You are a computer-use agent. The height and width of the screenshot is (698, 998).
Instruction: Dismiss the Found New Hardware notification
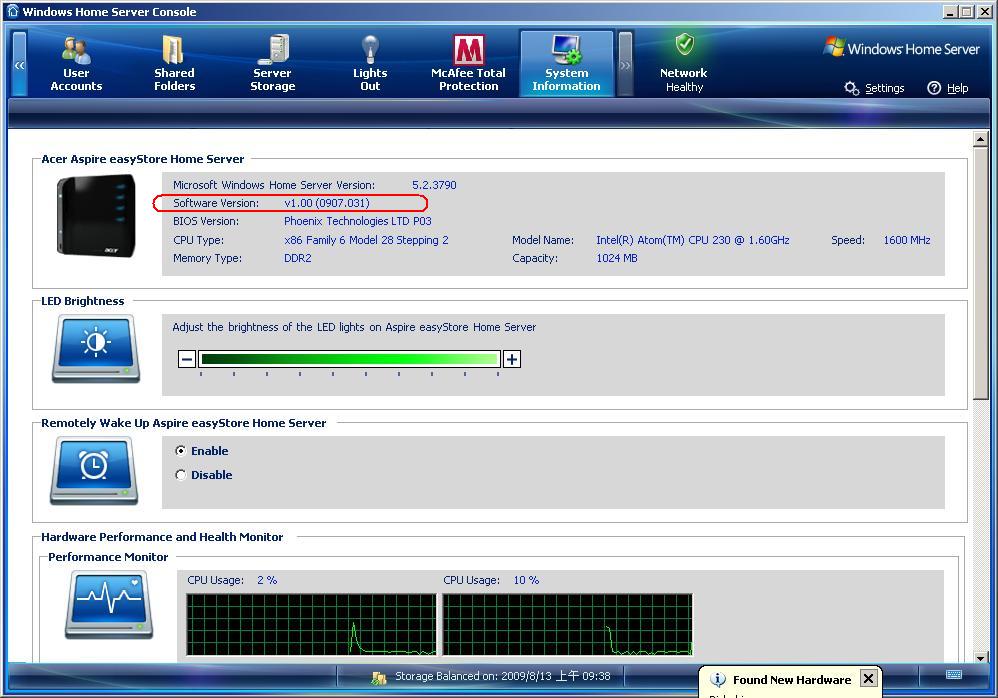(x=867, y=679)
